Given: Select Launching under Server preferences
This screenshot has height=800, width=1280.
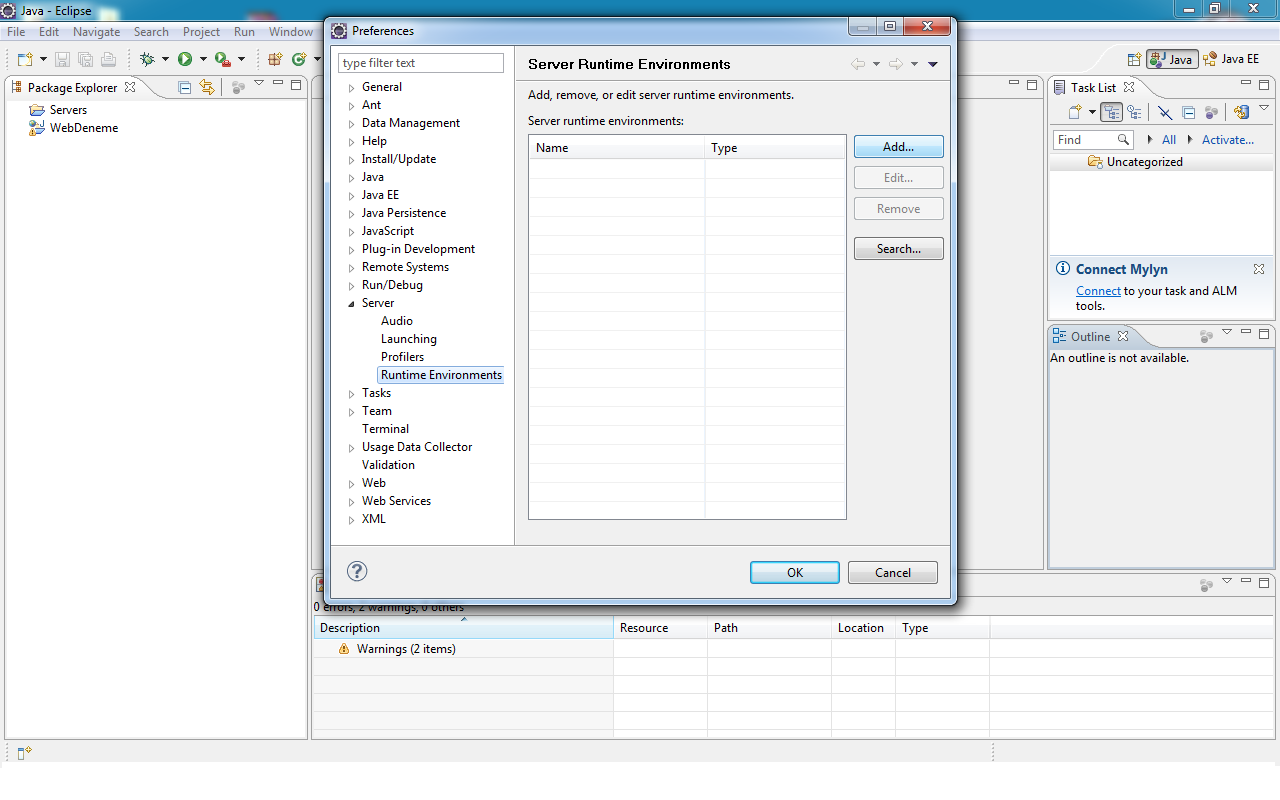Looking at the screenshot, I should click(409, 339).
